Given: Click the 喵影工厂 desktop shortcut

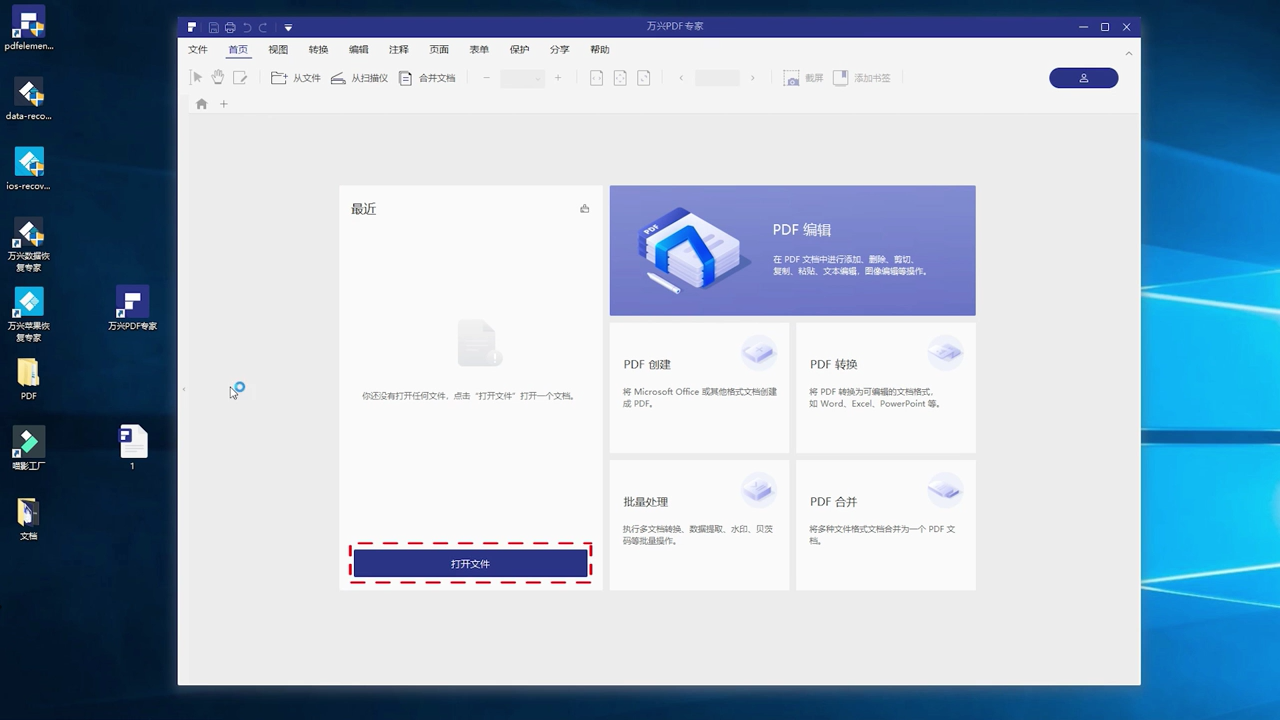Looking at the screenshot, I should [29, 450].
